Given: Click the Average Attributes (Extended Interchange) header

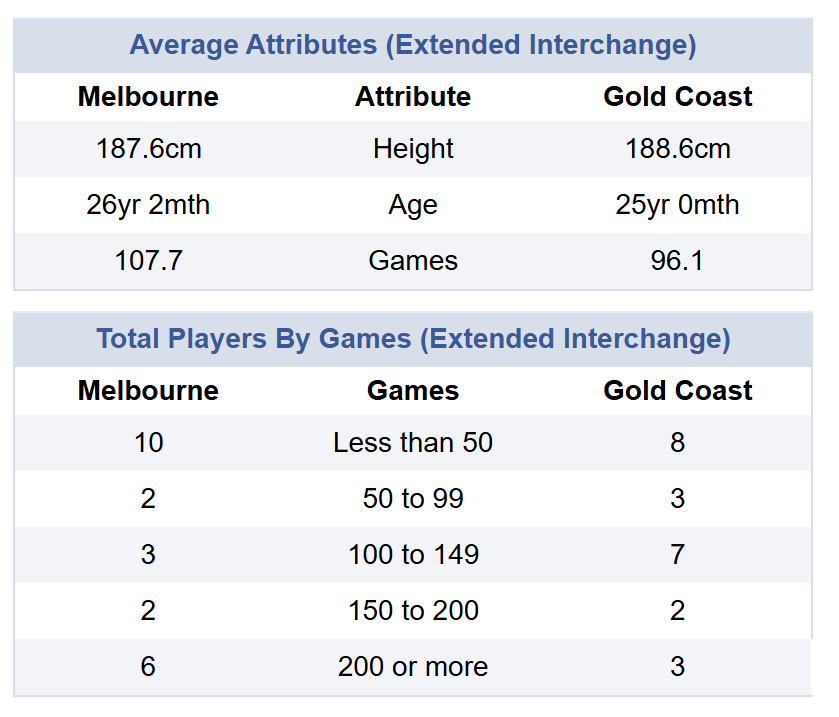Looking at the screenshot, I should point(412,45).
